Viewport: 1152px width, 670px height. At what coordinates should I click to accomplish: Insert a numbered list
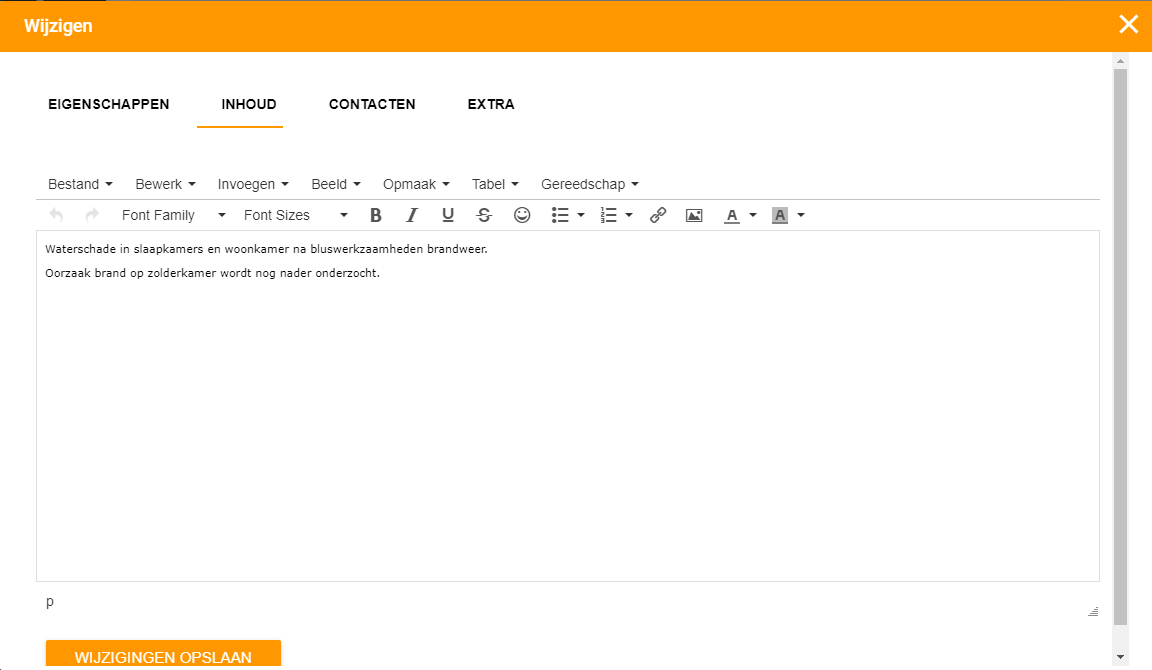pos(608,215)
